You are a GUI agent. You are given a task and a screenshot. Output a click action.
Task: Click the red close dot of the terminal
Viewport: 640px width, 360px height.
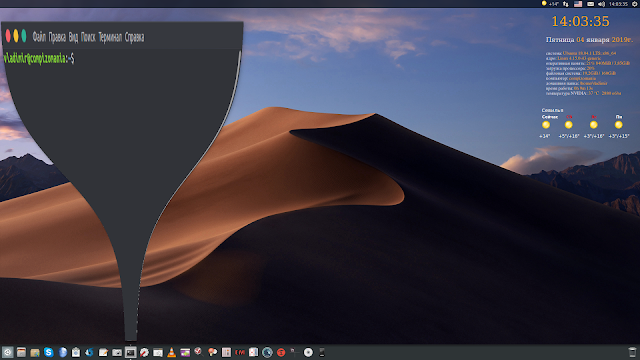pyautogui.click(x=8, y=36)
